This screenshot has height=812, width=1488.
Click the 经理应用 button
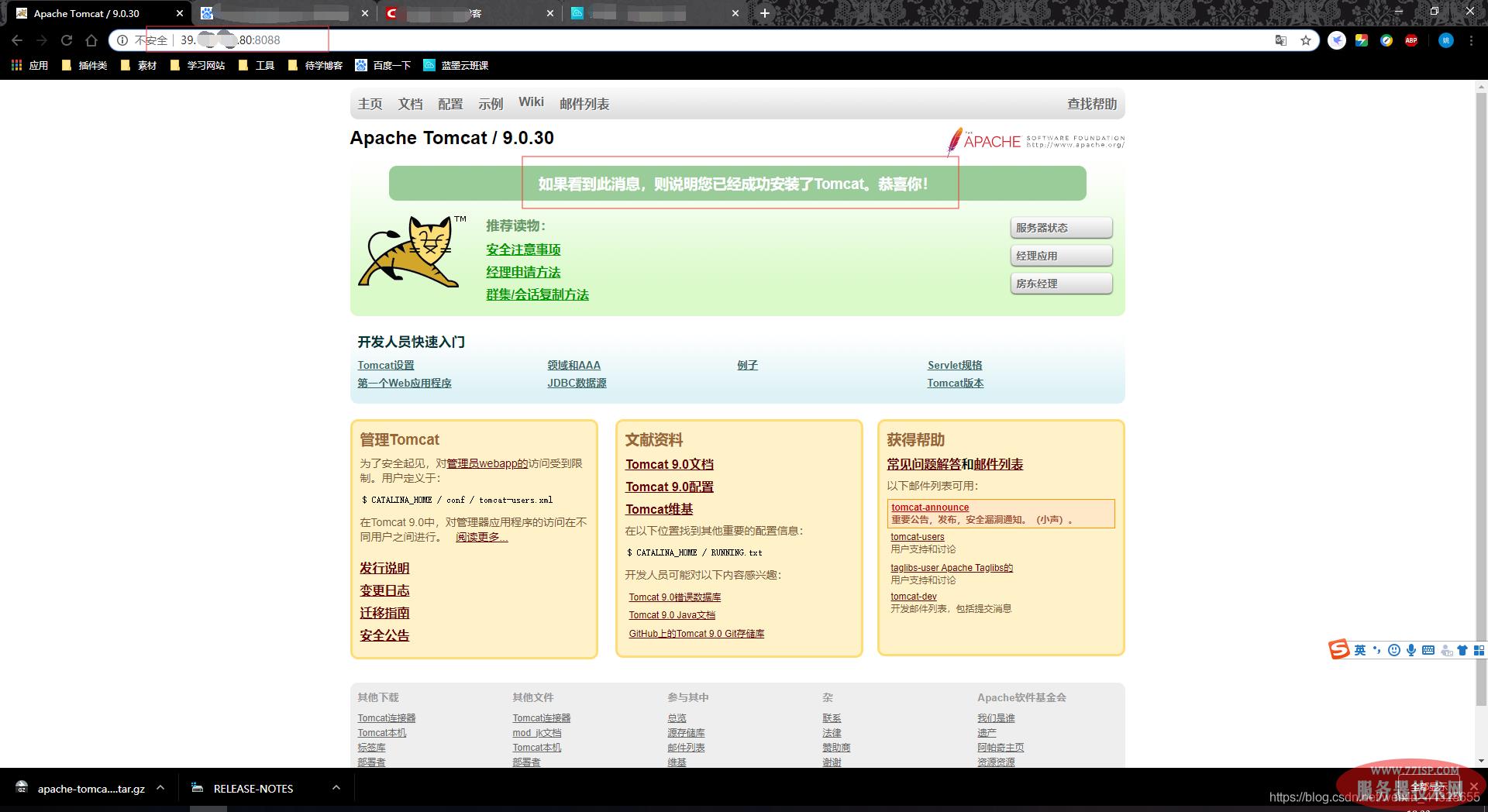click(1061, 256)
